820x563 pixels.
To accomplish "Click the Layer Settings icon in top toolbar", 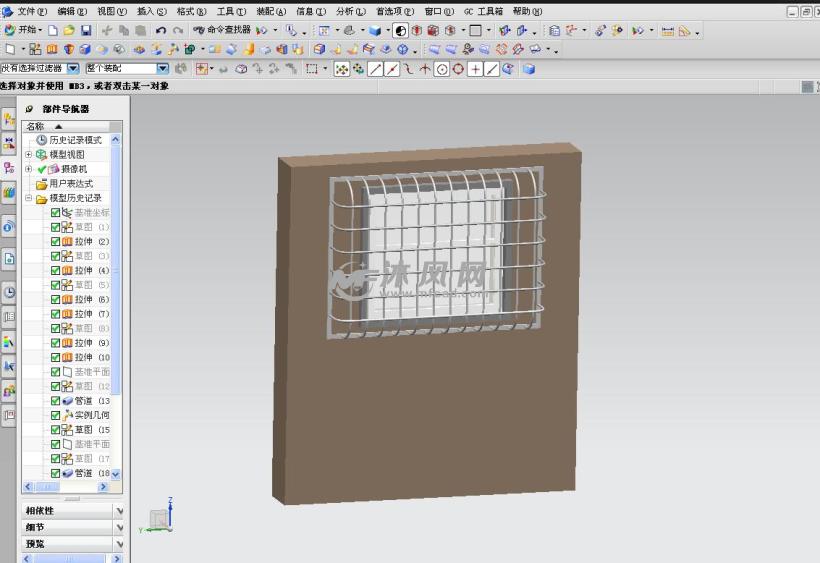I will point(554,31).
